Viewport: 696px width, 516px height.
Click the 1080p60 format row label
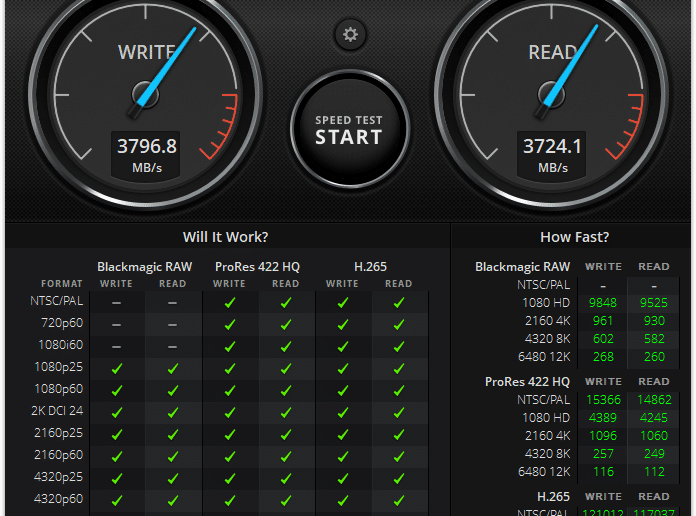click(59, 389)
